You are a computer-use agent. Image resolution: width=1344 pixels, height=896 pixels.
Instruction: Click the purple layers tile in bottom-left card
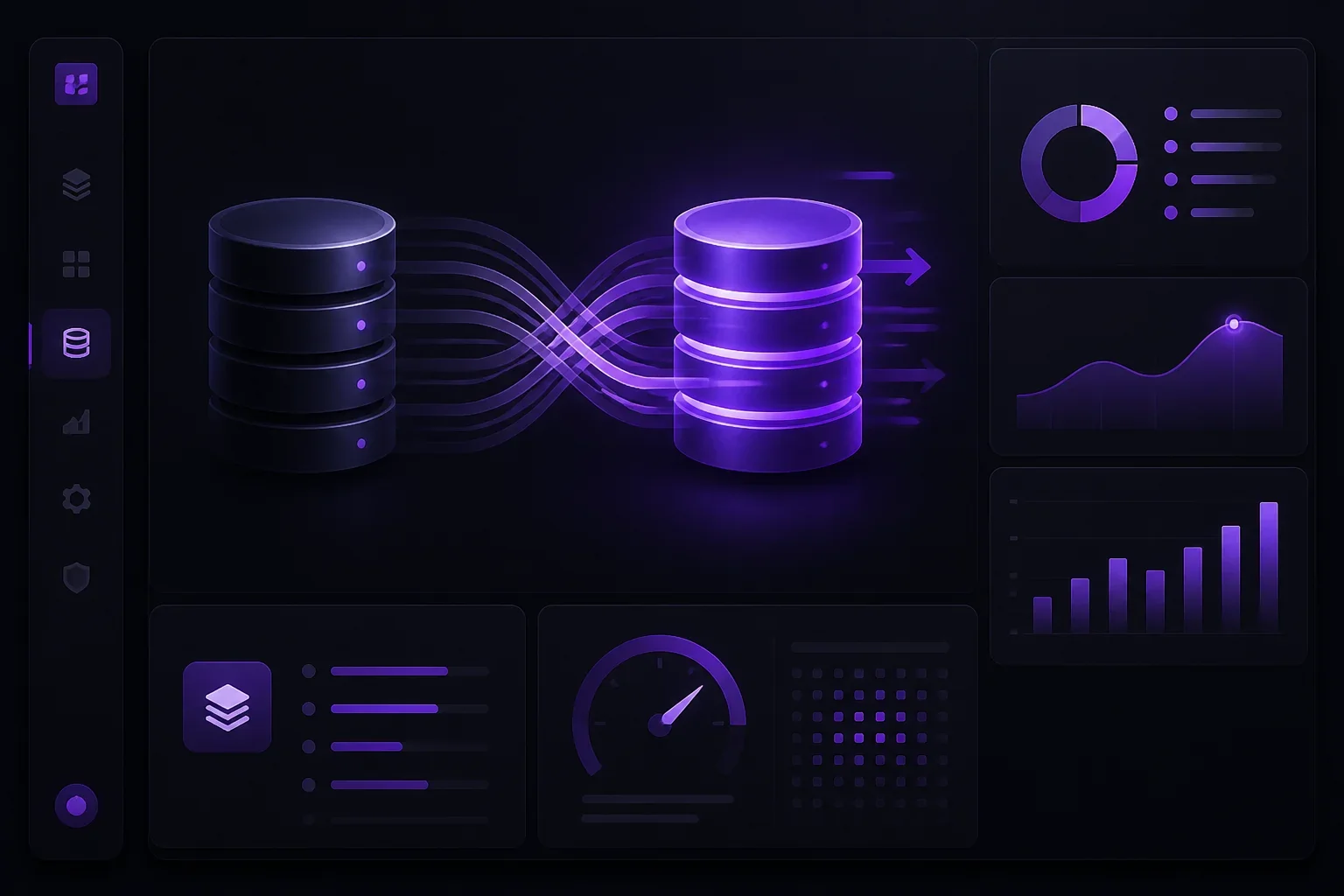[x=227, y=707]
